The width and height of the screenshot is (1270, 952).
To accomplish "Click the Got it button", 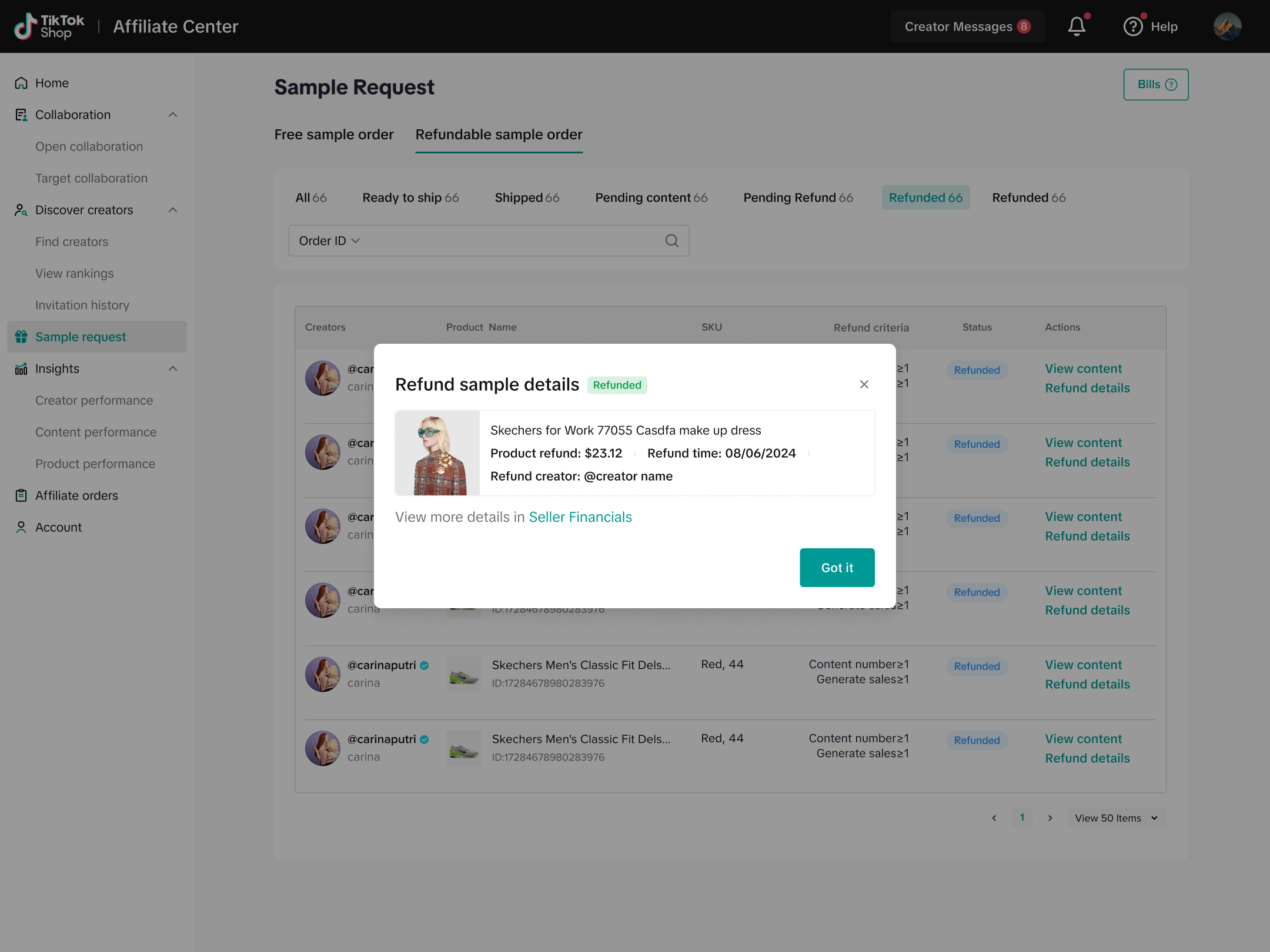I will coord(837,568).
